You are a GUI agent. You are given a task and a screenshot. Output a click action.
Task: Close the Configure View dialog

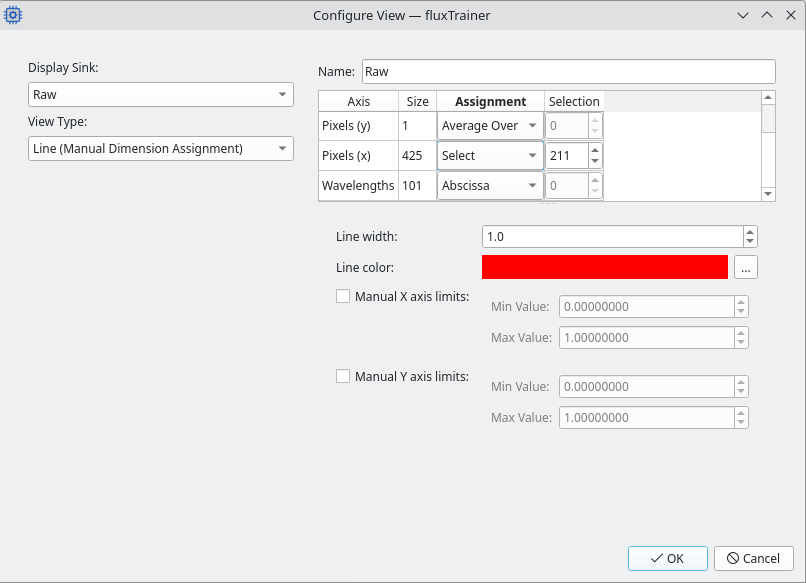point(791,15)
